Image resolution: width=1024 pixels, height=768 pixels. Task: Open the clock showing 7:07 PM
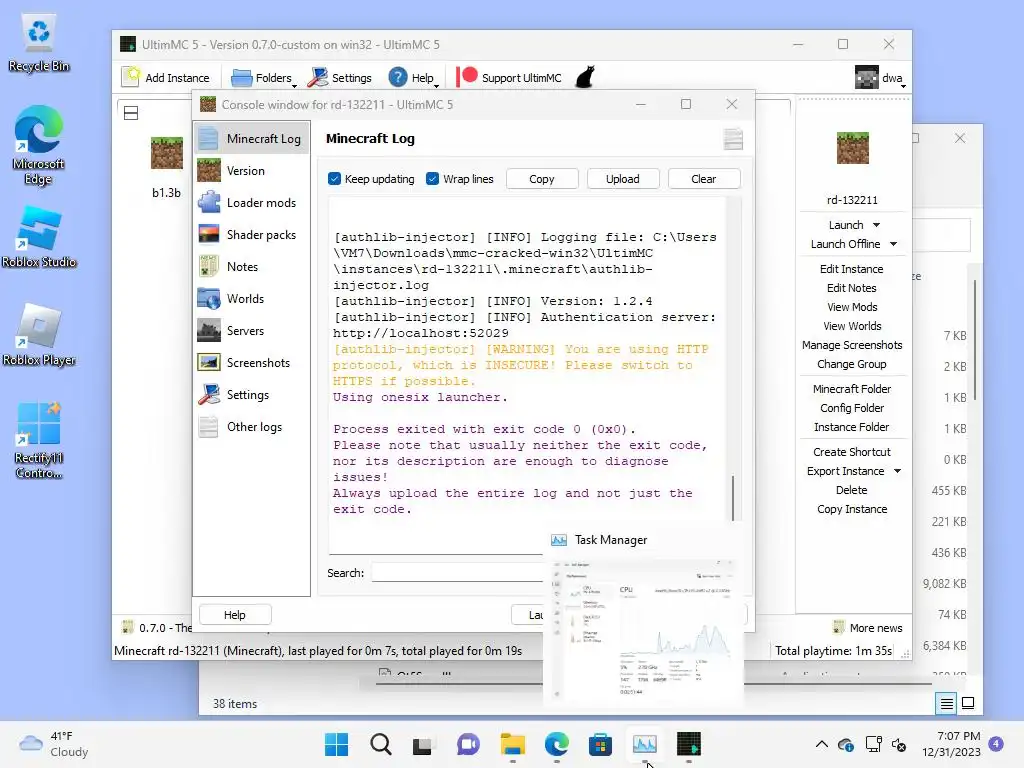tap(951, 744)
